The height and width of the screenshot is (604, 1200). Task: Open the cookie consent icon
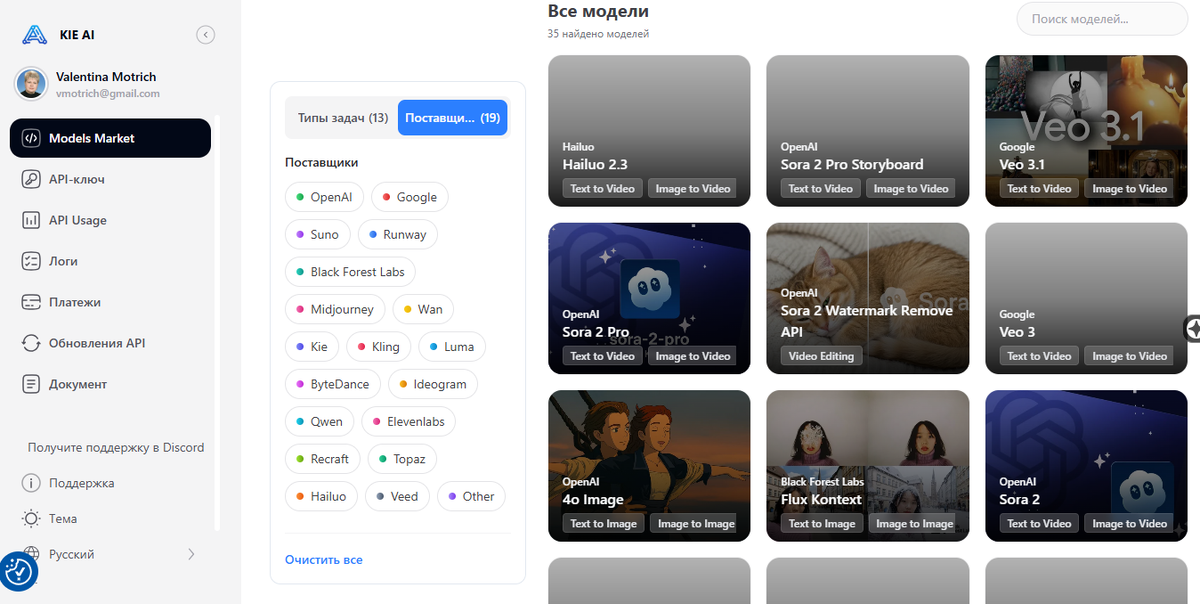(19, 572)
